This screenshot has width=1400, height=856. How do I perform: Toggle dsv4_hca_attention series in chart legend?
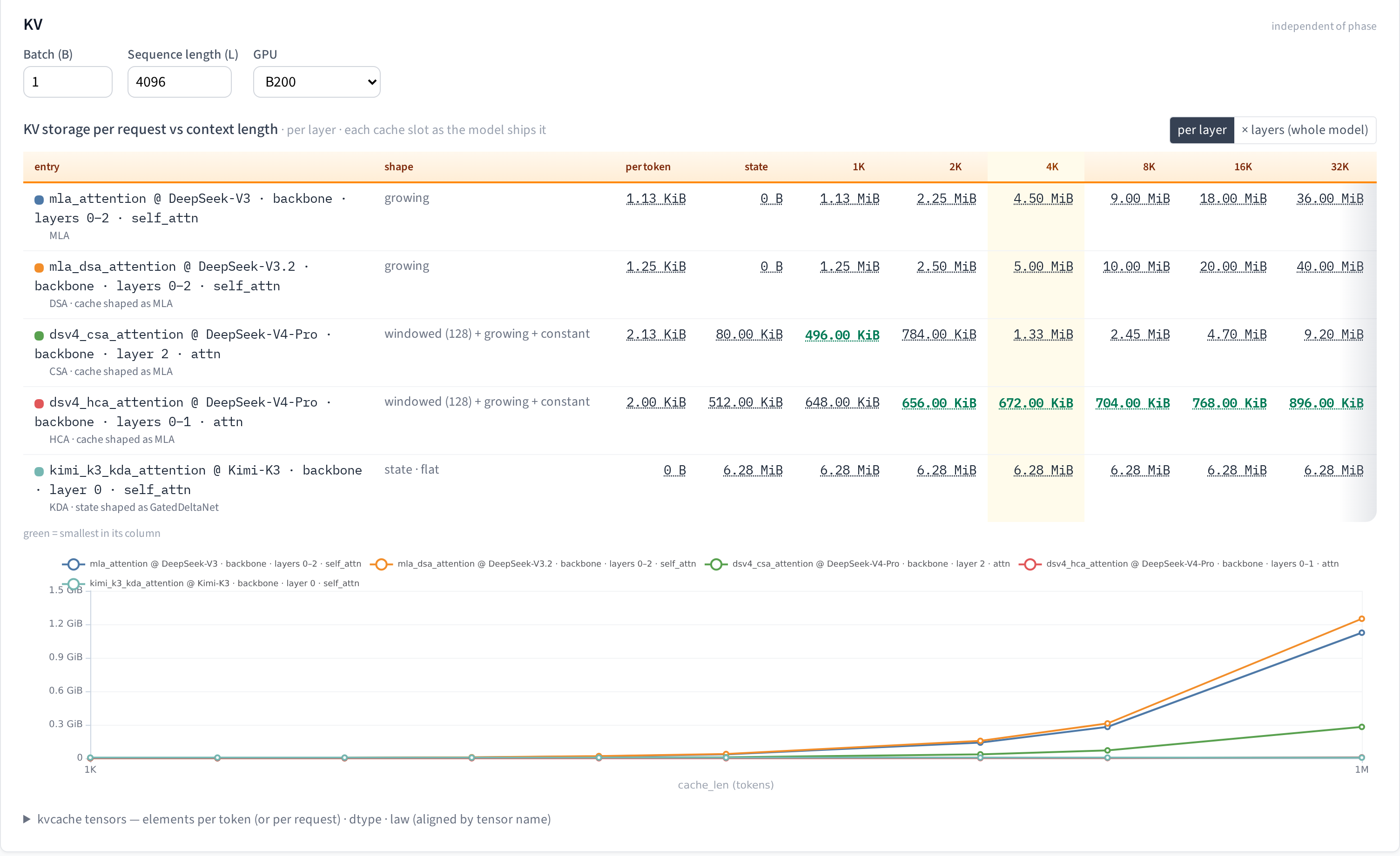(1179, 564)
